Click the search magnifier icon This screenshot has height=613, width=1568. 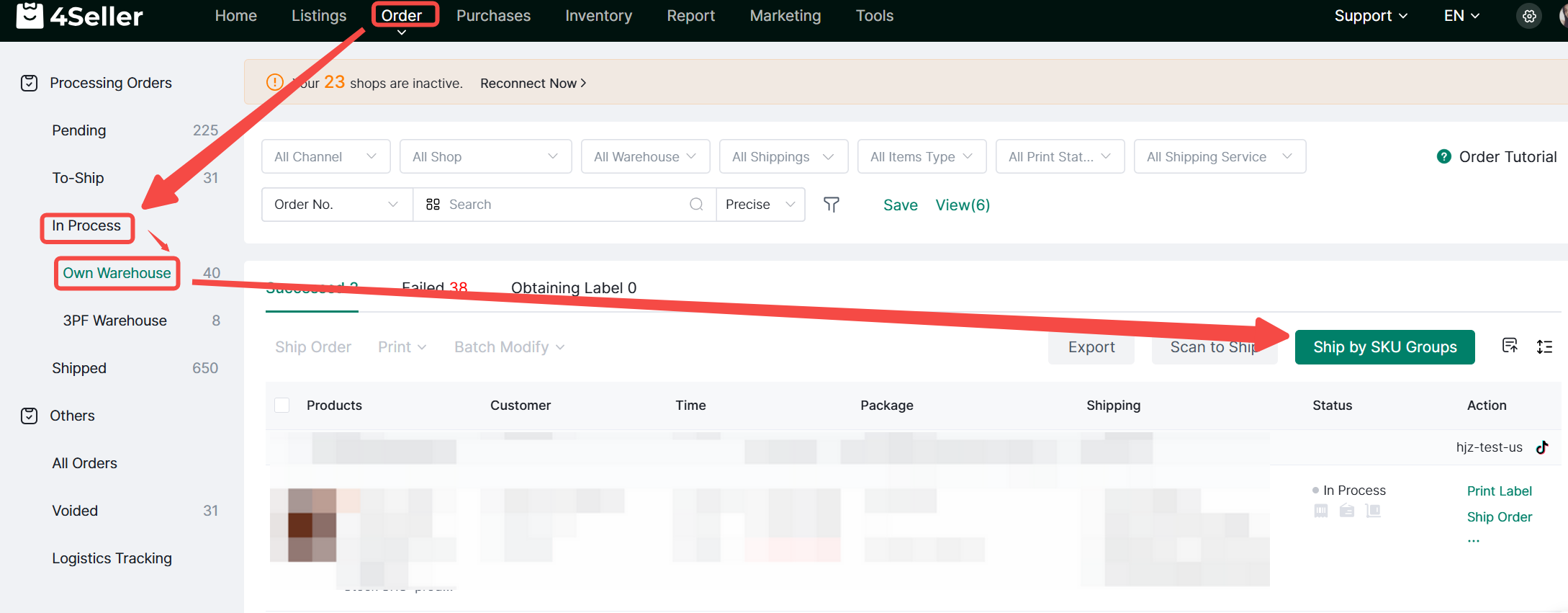point(696,205)
